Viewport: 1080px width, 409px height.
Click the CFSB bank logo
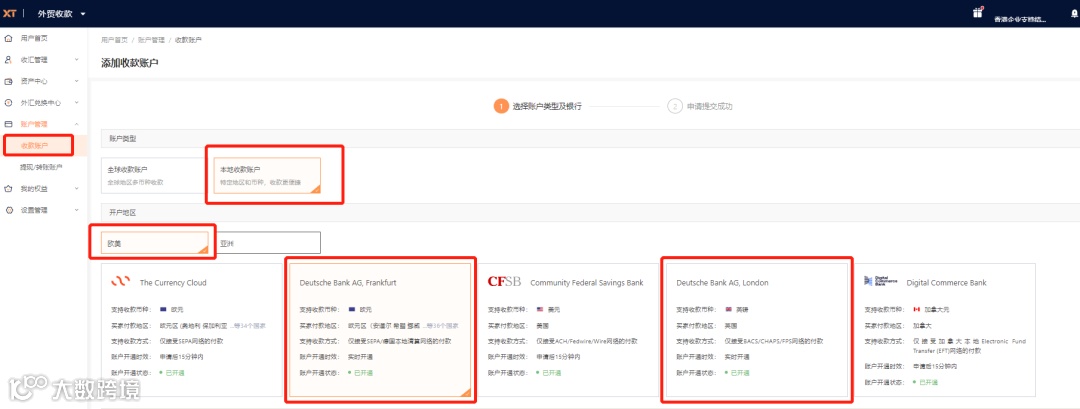click(504, 282)
